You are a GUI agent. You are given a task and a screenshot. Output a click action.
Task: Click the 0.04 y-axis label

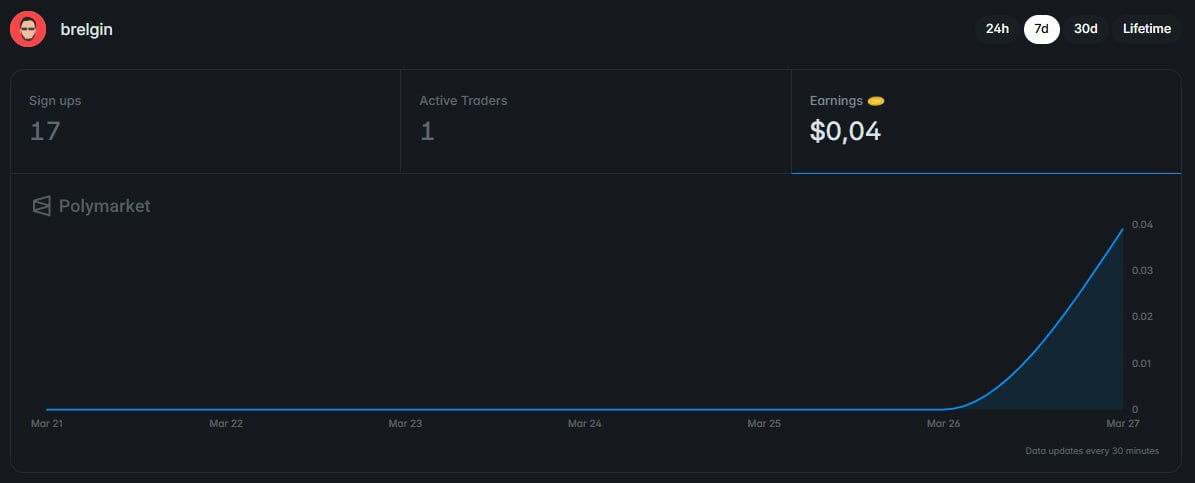point(1142,224)
